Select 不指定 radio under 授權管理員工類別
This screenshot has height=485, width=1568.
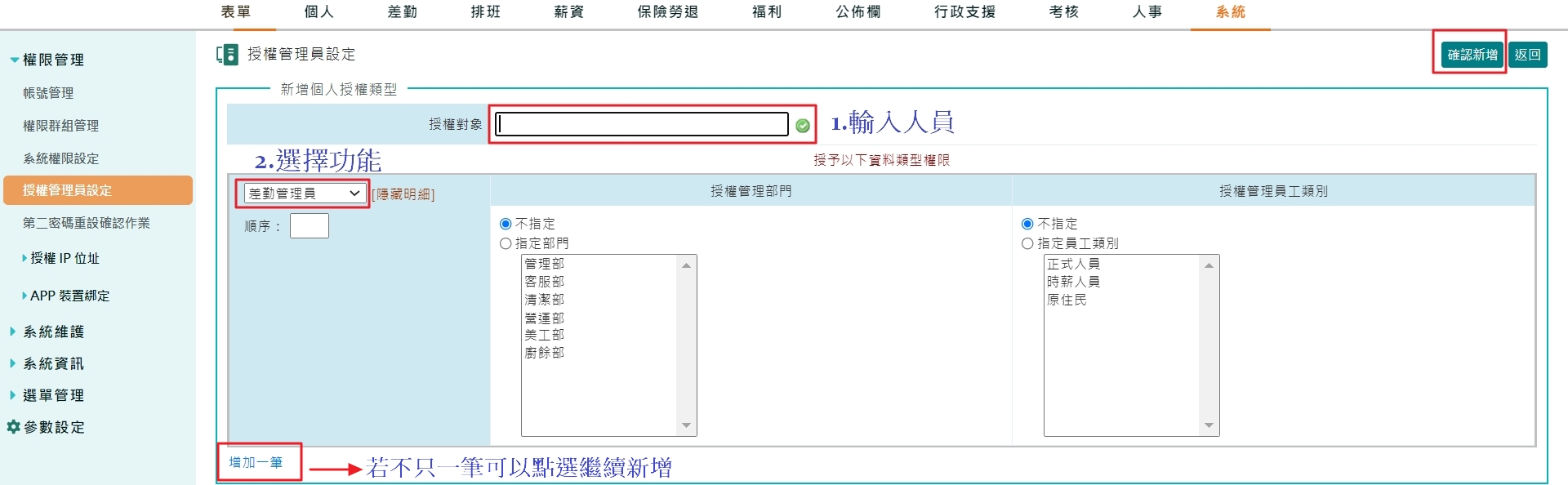[1027, 224]
